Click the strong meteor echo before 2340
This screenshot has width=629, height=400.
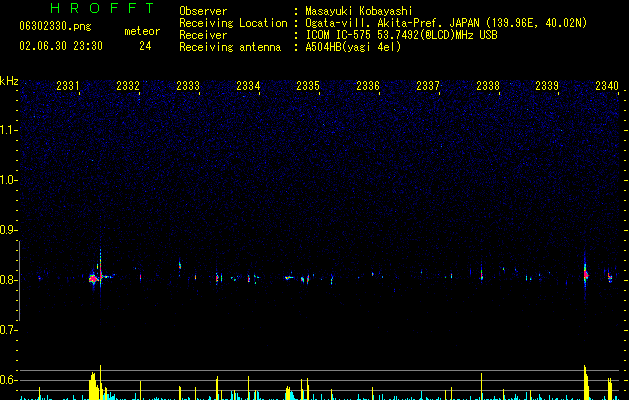[x=585, y=274]
